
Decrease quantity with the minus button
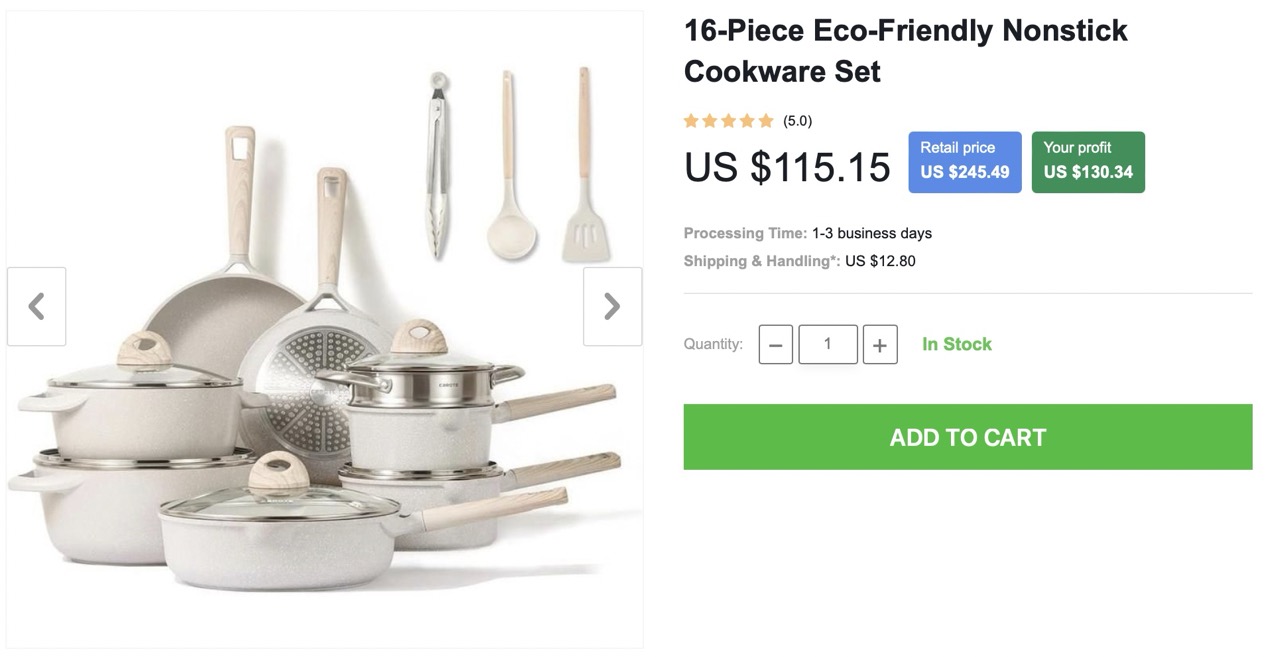tap(775, 345)
